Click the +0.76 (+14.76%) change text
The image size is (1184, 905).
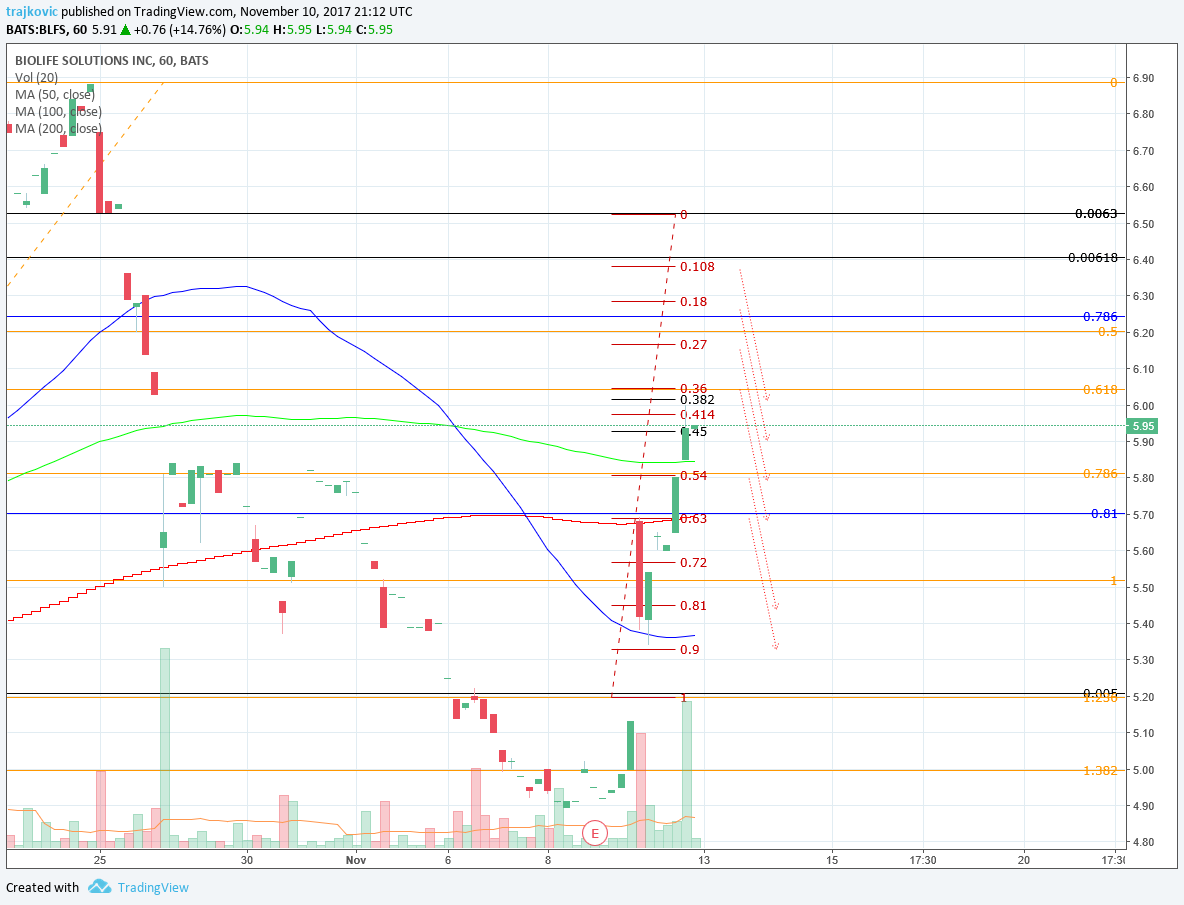pyautogui.click(x=180, y=30)
